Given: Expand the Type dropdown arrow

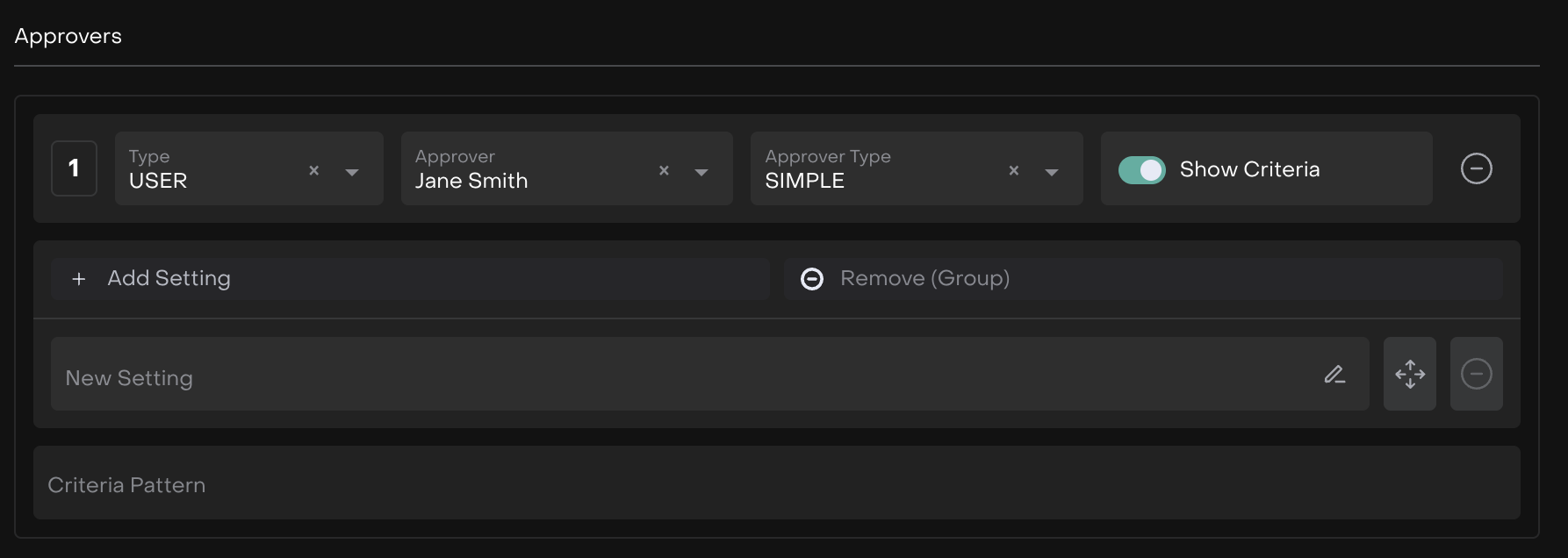Looking at the screenshot, I should 352,172.
